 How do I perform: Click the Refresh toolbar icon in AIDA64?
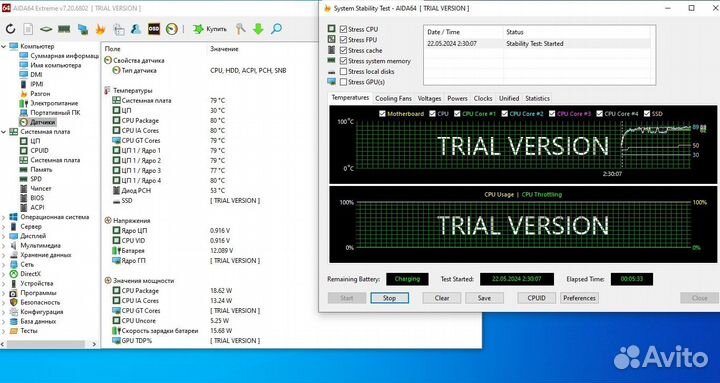pyautogui.click(x=10, y=29)
